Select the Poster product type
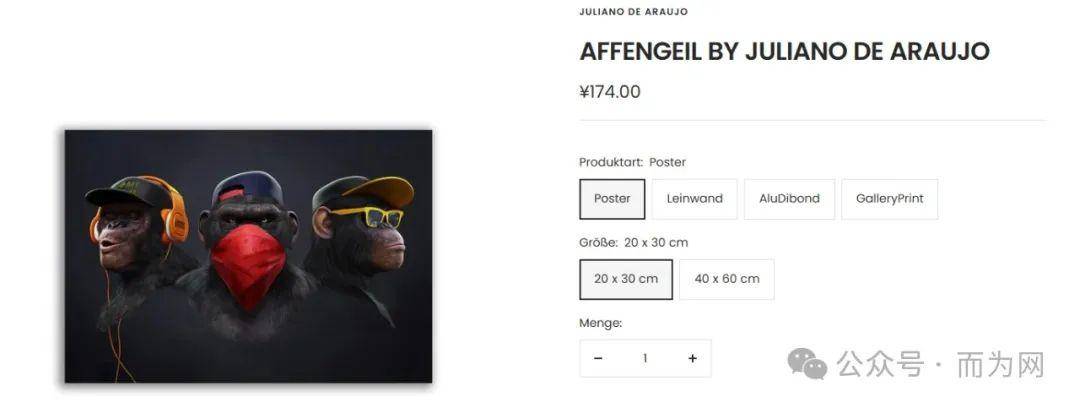1080x408 pixels. point(612,199)
